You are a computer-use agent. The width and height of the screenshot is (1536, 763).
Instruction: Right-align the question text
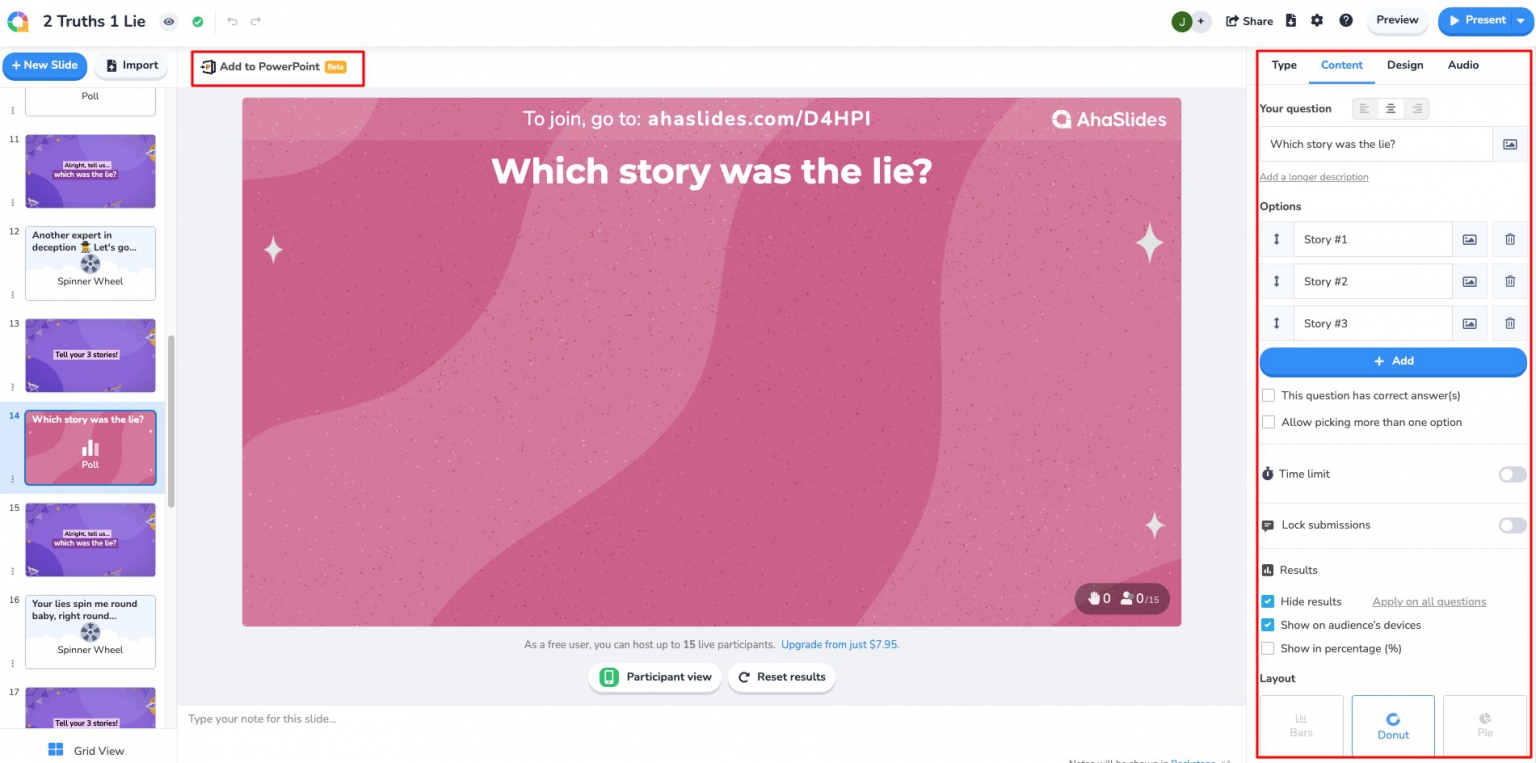[1415, 109]
